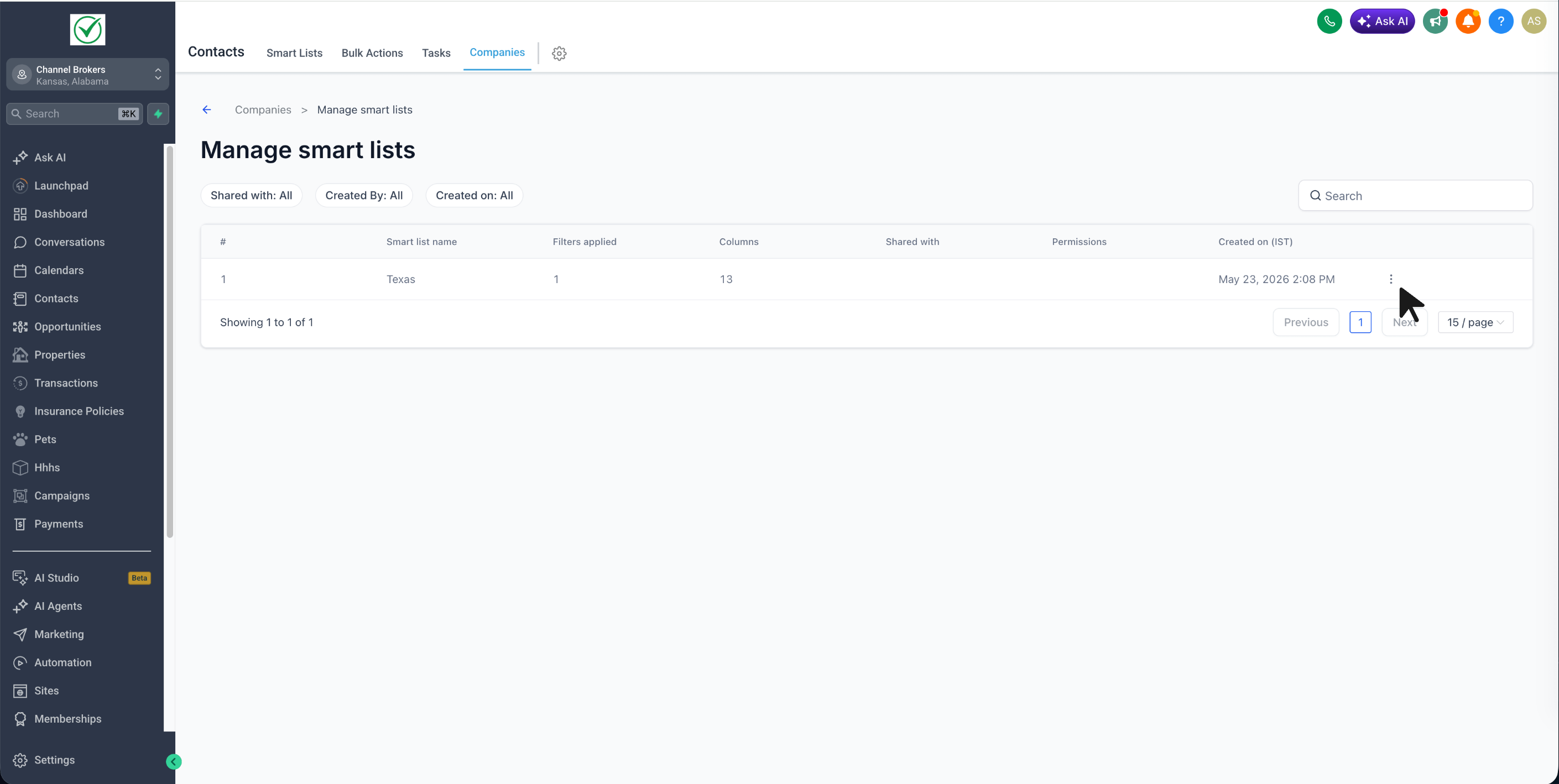
Task: Click the blue back arrow
Action: pos(207,109)
